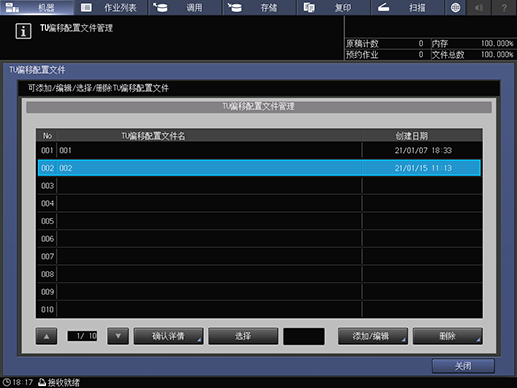The width and height of the screenshot is (517, 388).
Task: Select empty row 009
Action: click(x=259, y=292)
